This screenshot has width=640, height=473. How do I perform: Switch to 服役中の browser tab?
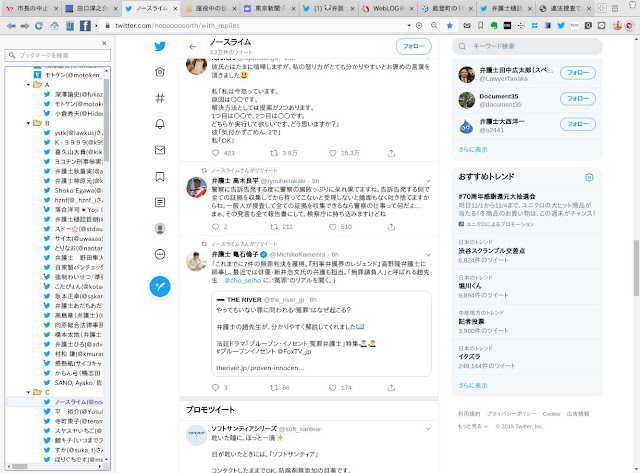click(x=210, y=8)
